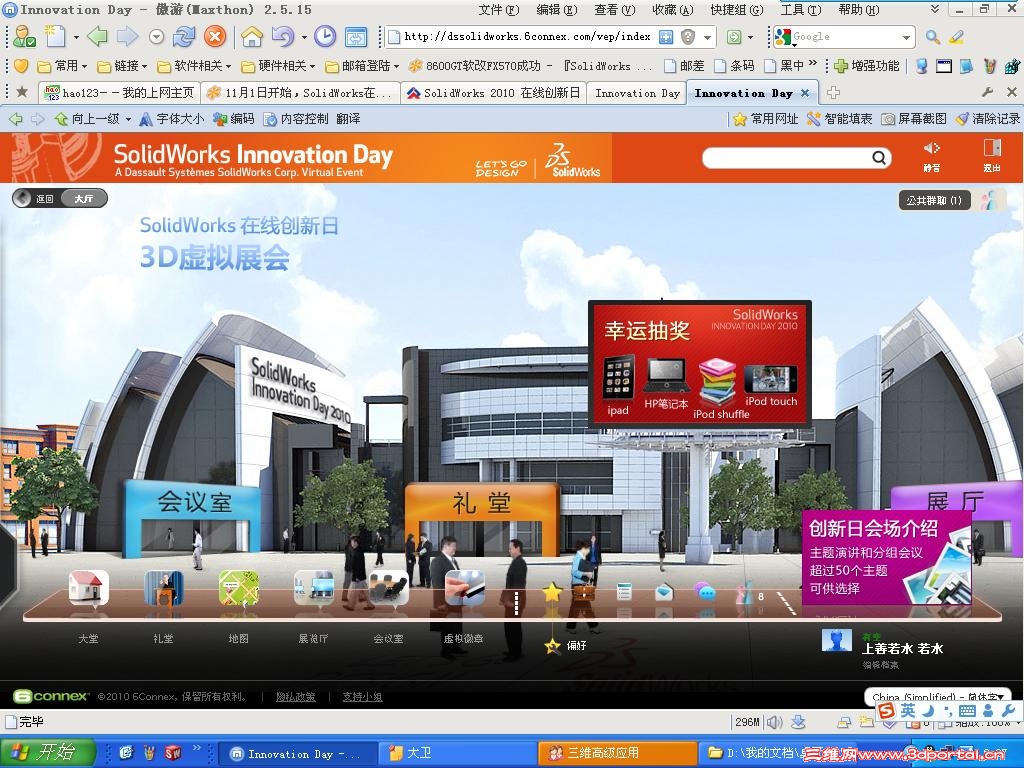This screenshot has height=768, width=1024.
Task: Switch to SolidWorks 2010 在线创新日 tab
Action: point(494,93)
